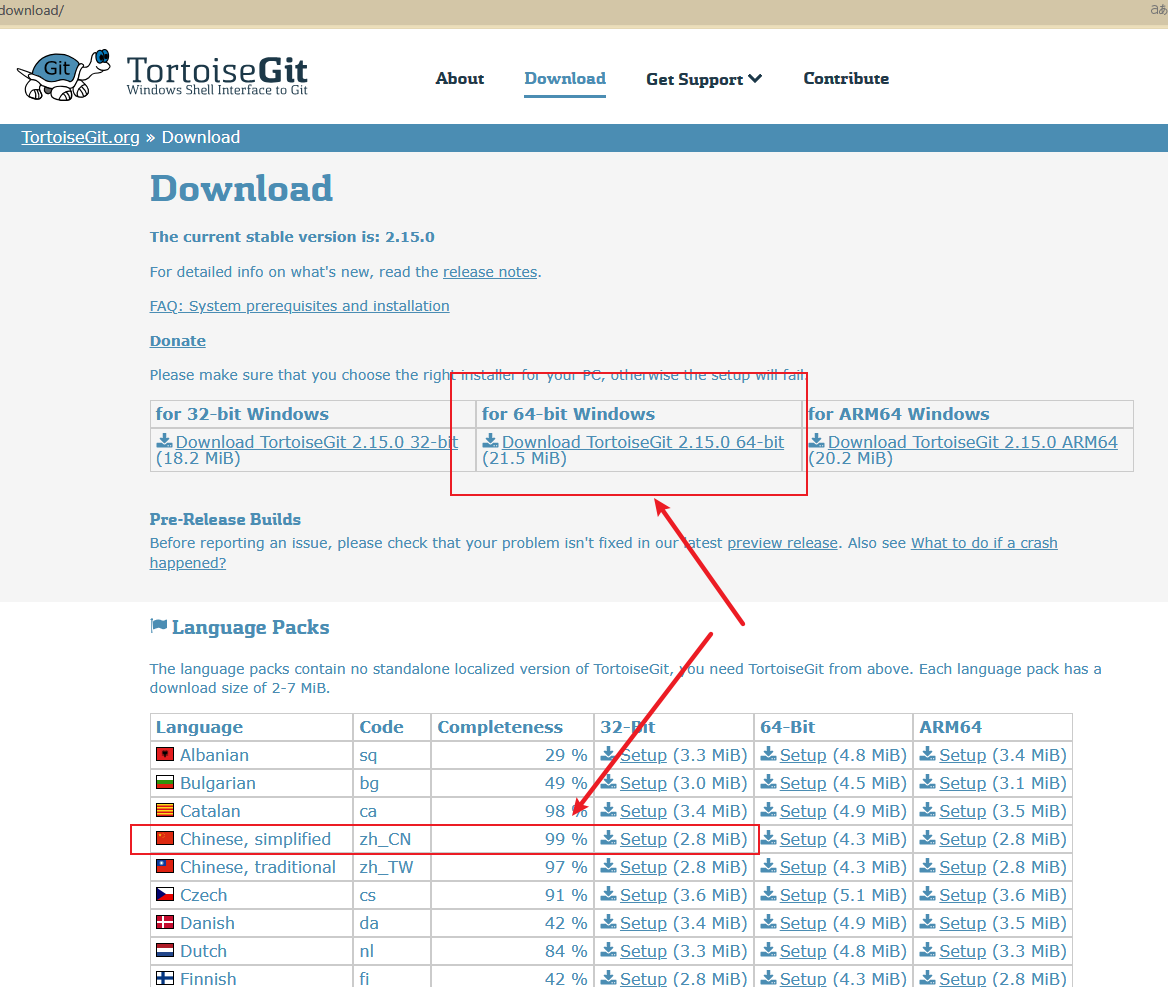Click the ARM64 download icon

pyautogui.click(x=819, y=441)
